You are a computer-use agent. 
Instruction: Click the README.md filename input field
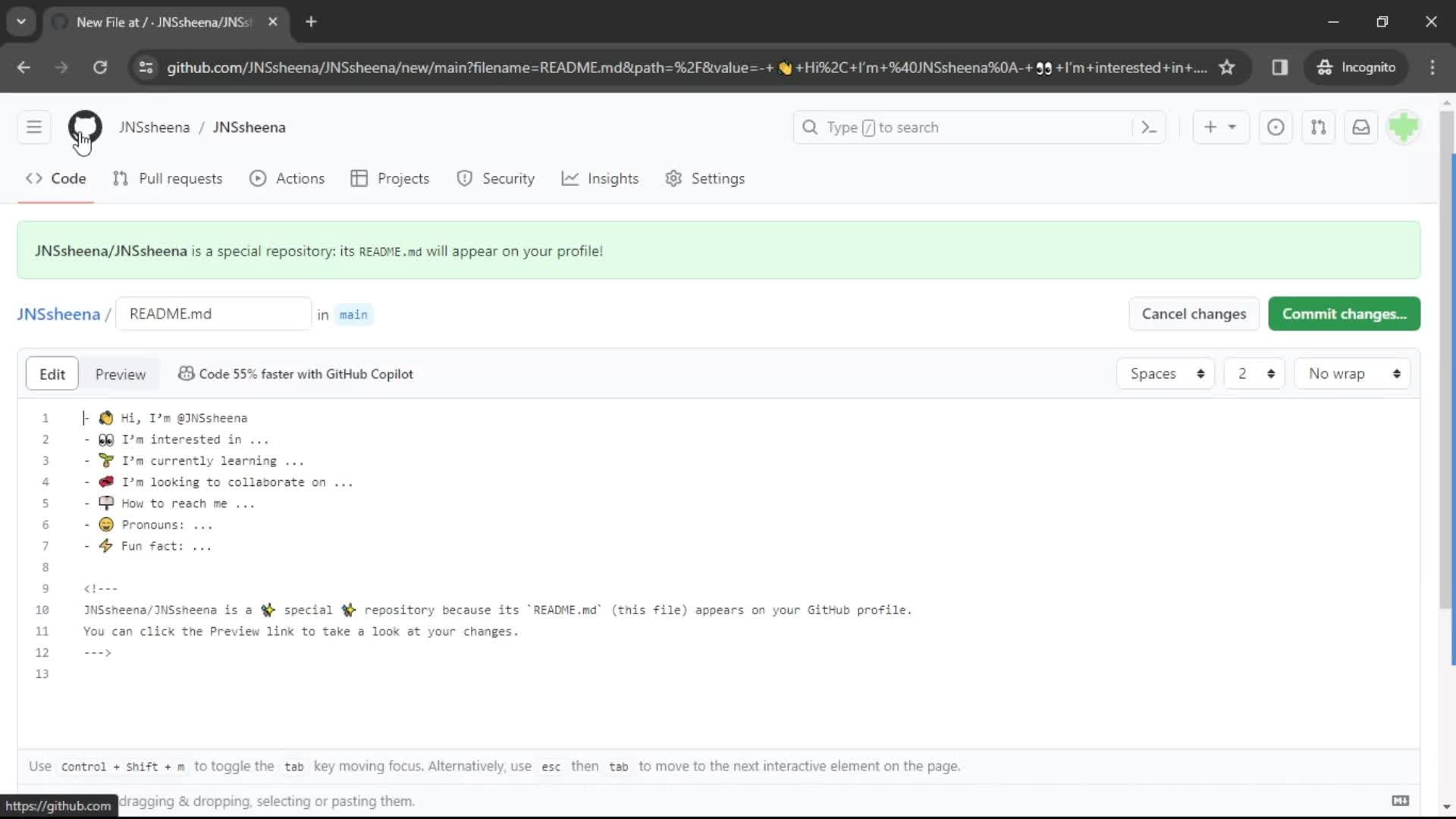(213, 314)
